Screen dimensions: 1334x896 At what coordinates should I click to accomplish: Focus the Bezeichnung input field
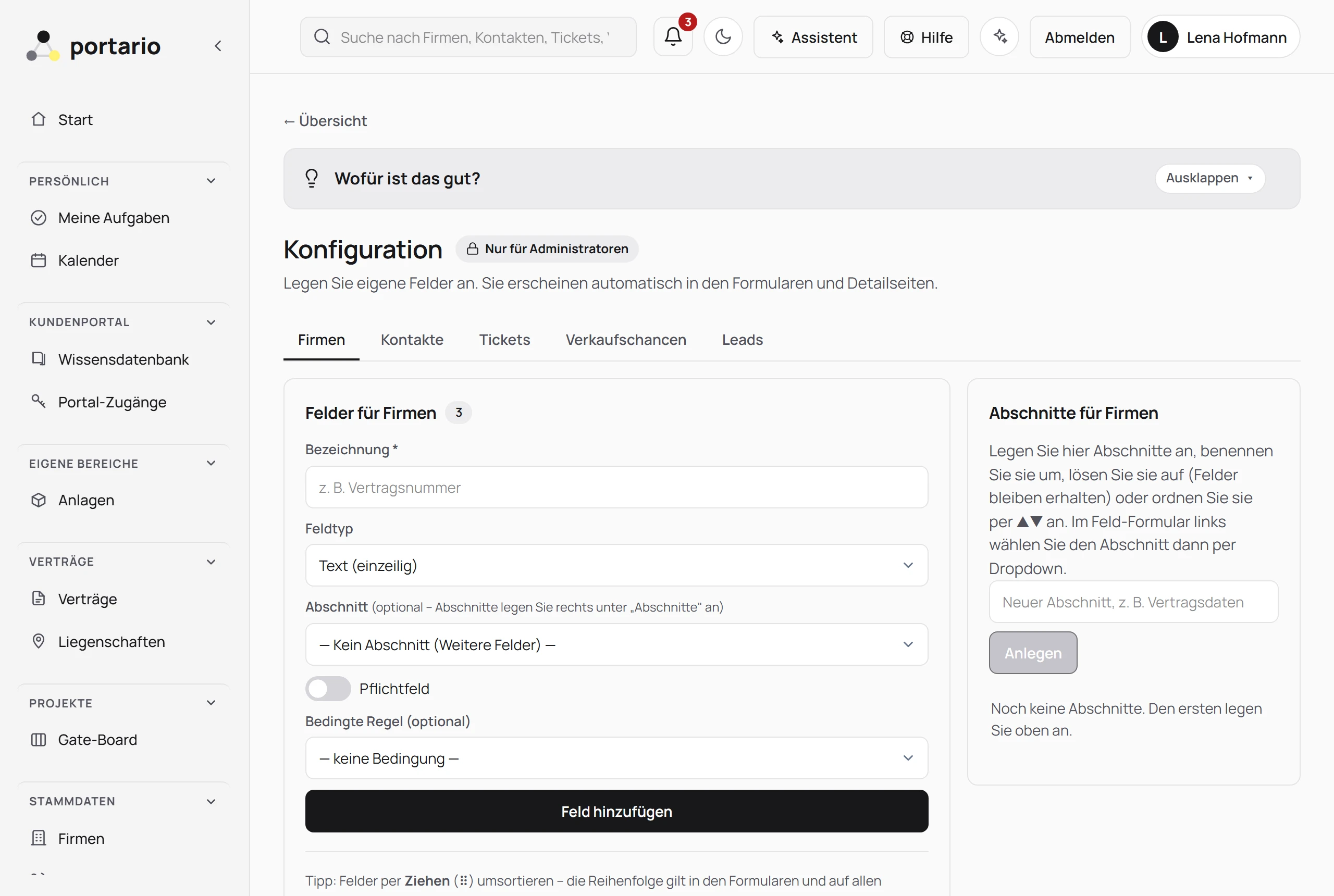click(616, 488)
